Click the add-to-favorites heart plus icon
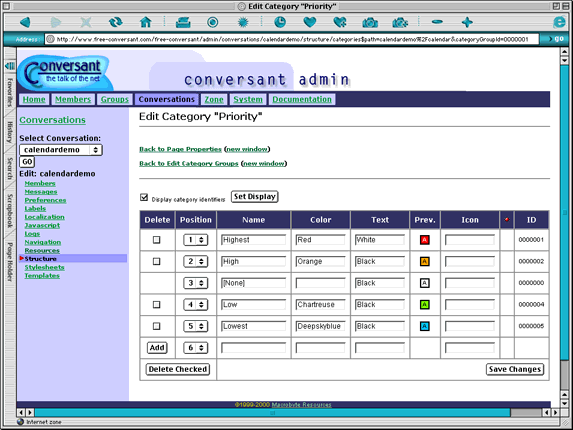573x430 pixels. point(340,23)
